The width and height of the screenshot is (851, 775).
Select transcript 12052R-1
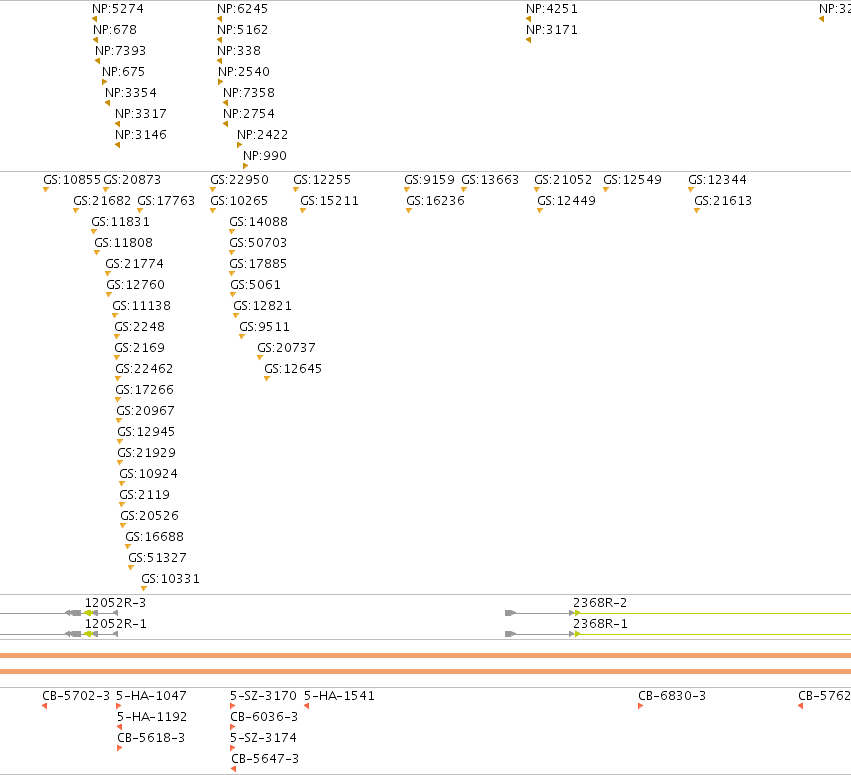pos(115,624)
